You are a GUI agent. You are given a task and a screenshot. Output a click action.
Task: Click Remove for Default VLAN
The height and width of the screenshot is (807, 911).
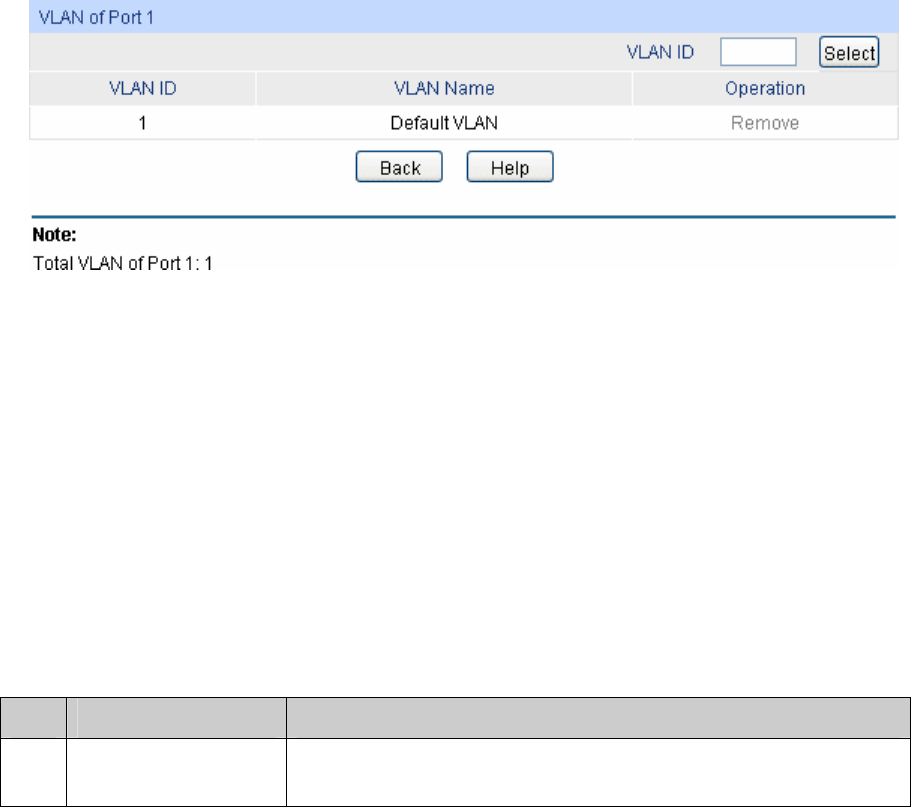tap(765, 123)
